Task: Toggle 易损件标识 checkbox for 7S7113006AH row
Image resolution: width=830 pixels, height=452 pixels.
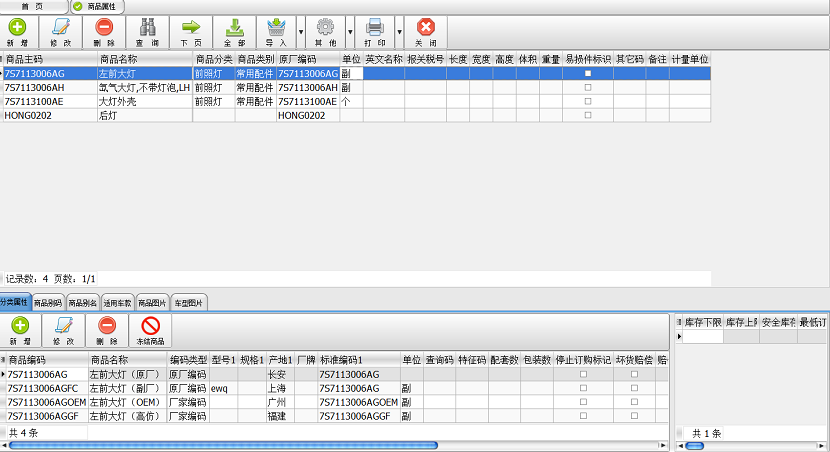Action: [x=588, y=88]
